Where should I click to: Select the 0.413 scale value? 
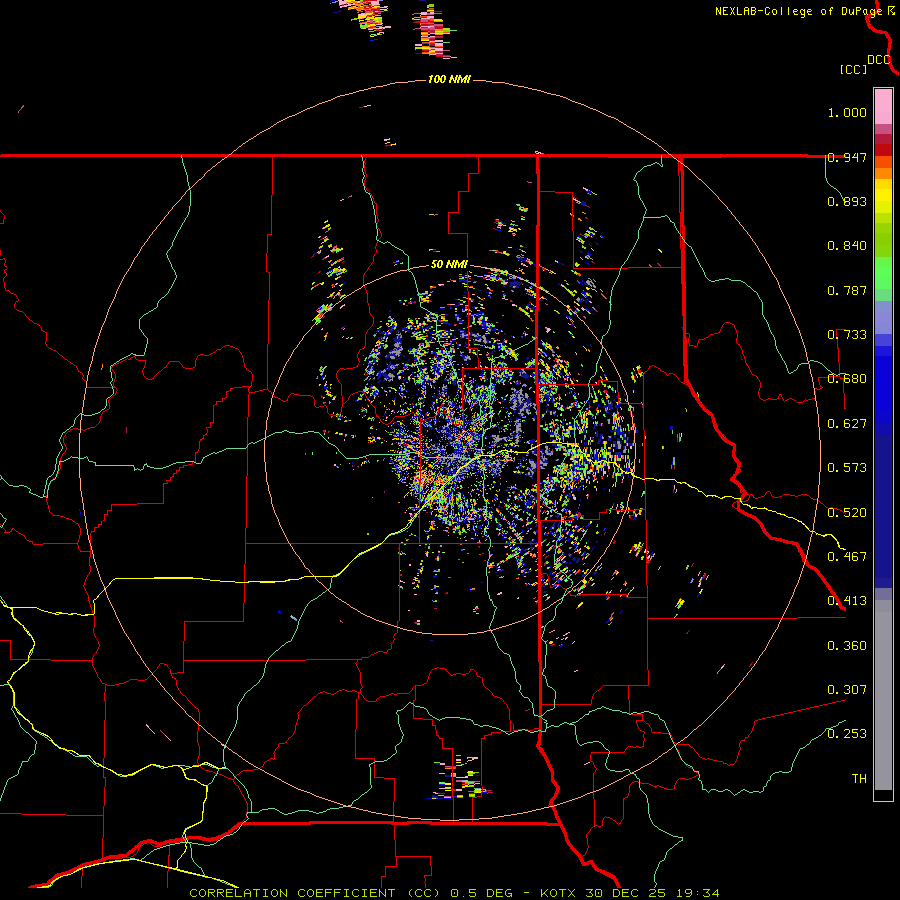(847, 601)
